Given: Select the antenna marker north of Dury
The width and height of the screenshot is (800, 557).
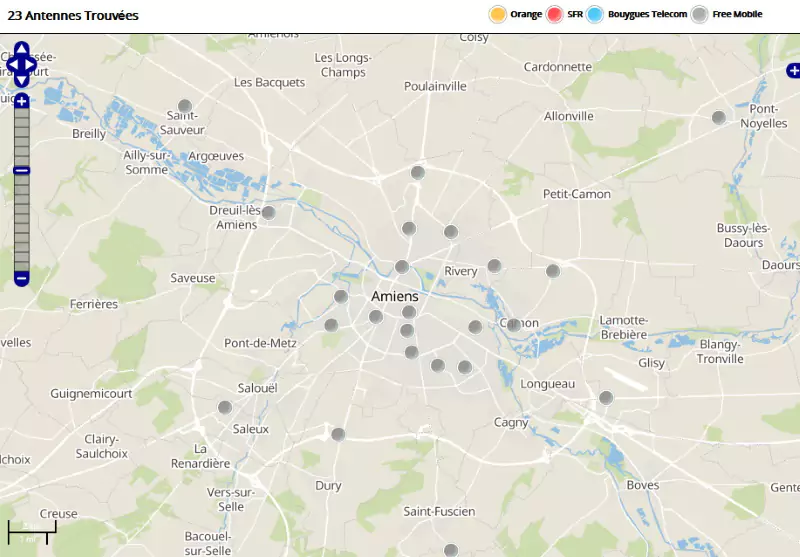Looking at the screenshot, I should point(338,434).
